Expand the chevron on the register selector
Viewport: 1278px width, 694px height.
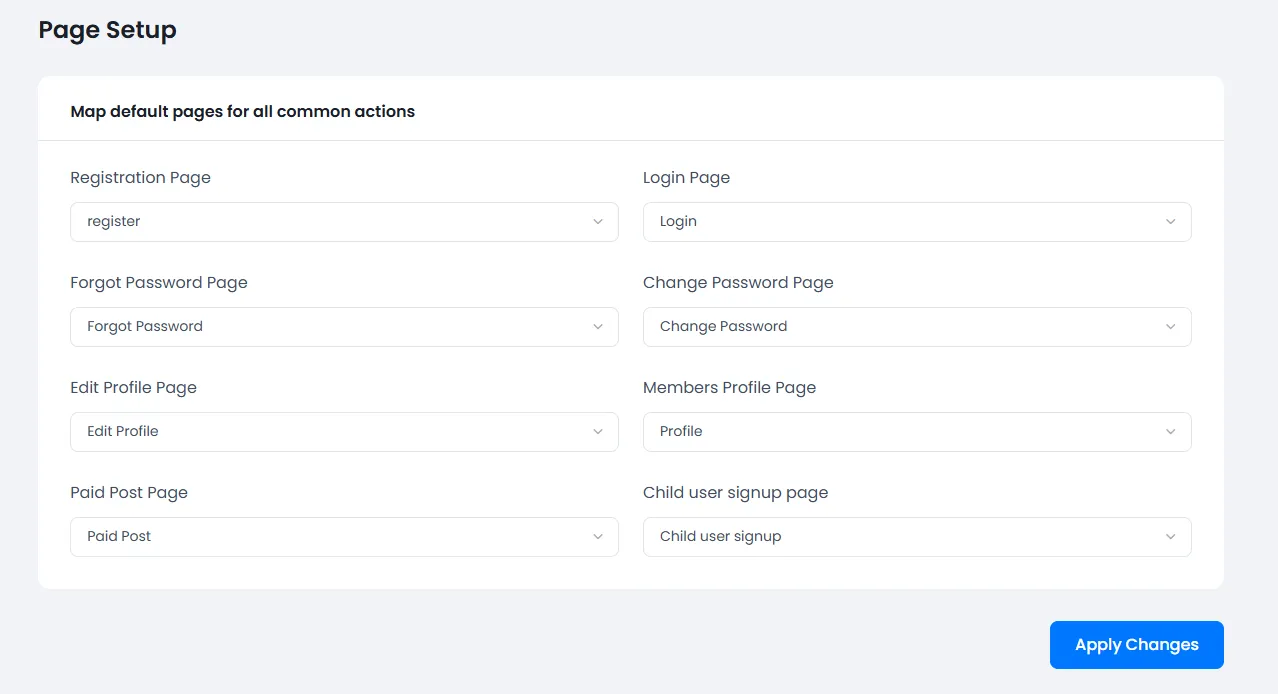click(x=598, y=221)
